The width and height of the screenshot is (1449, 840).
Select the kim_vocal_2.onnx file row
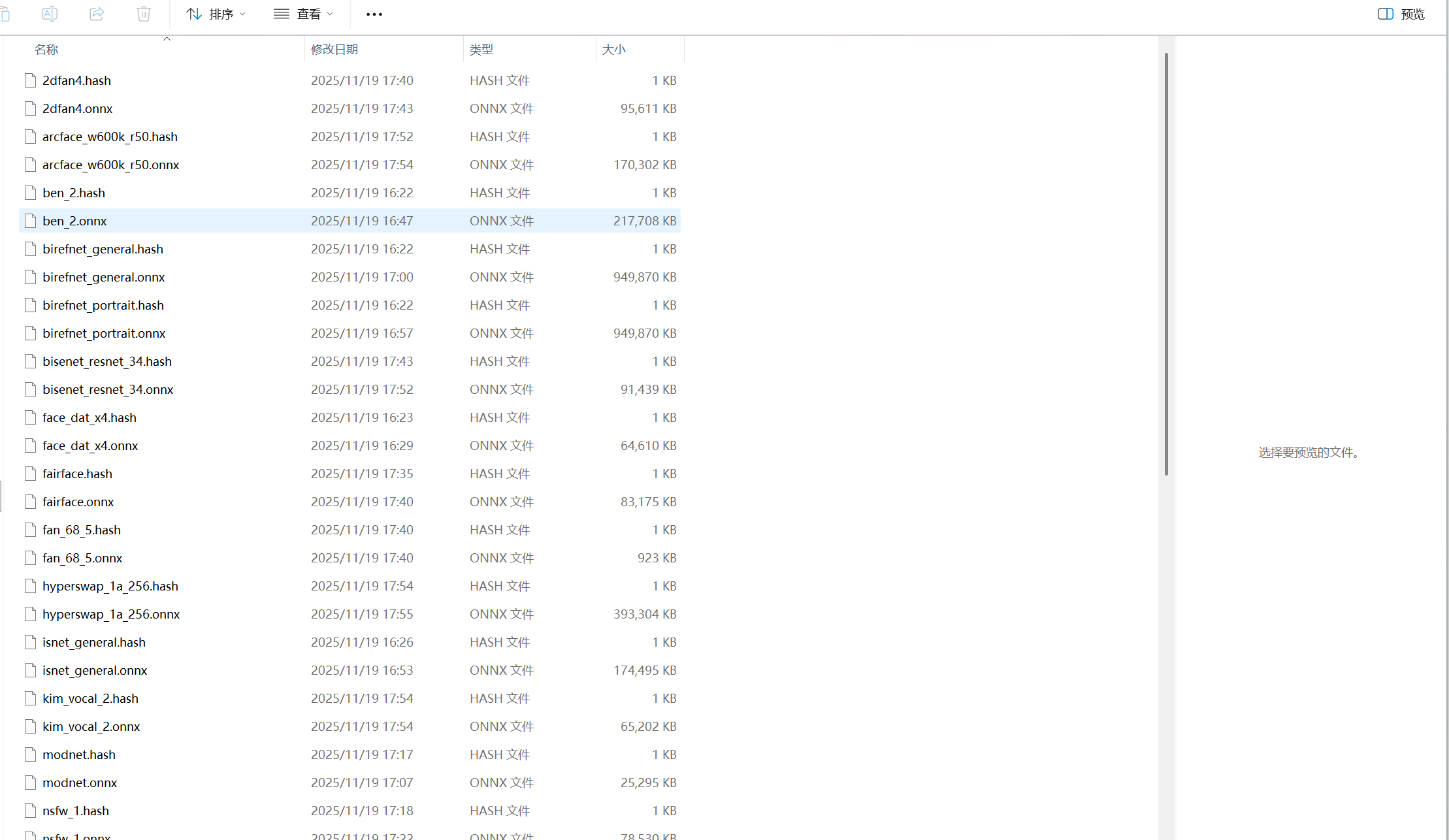coord(91,726)
